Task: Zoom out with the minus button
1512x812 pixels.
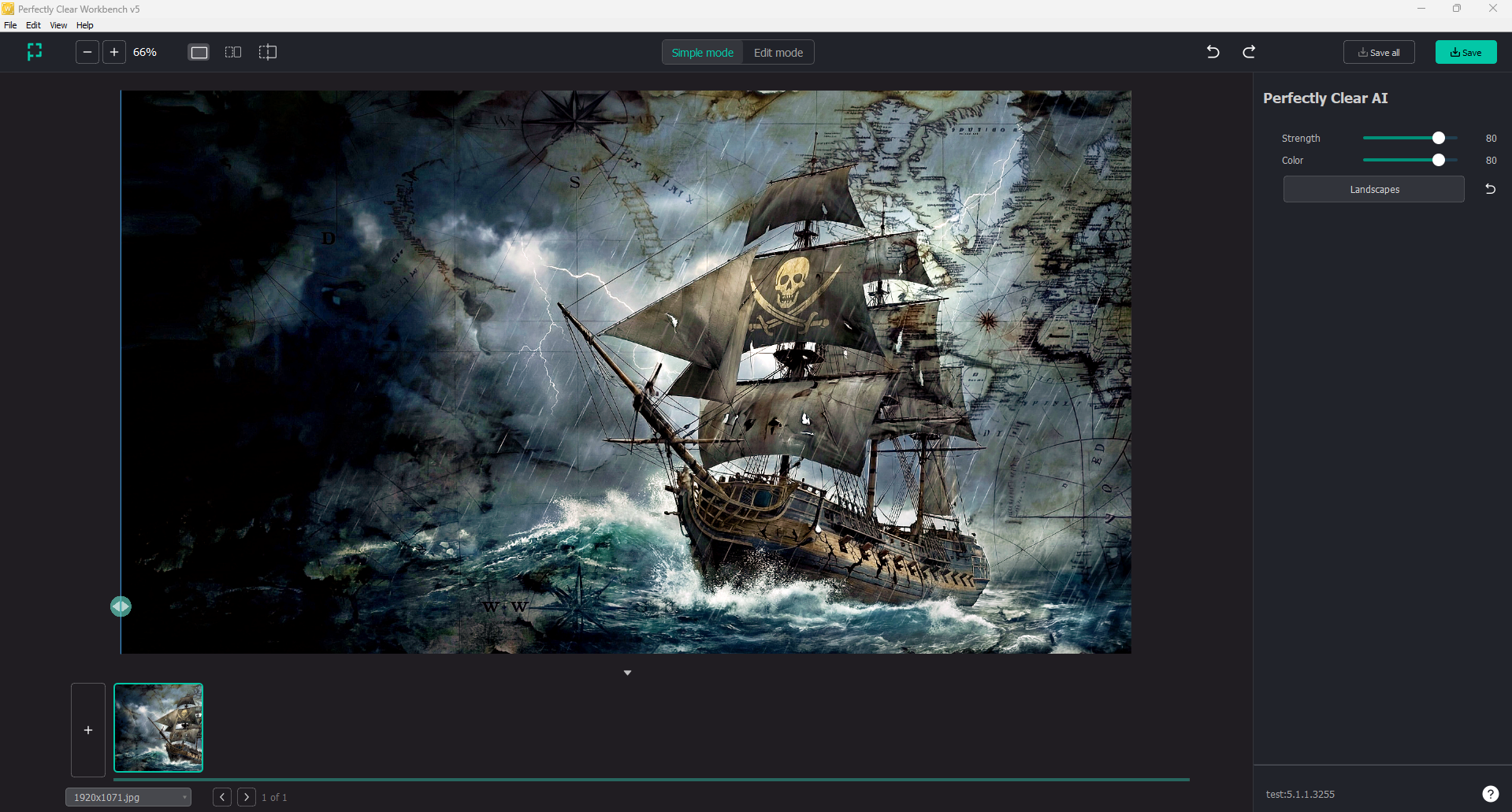Action: point(87,52)
